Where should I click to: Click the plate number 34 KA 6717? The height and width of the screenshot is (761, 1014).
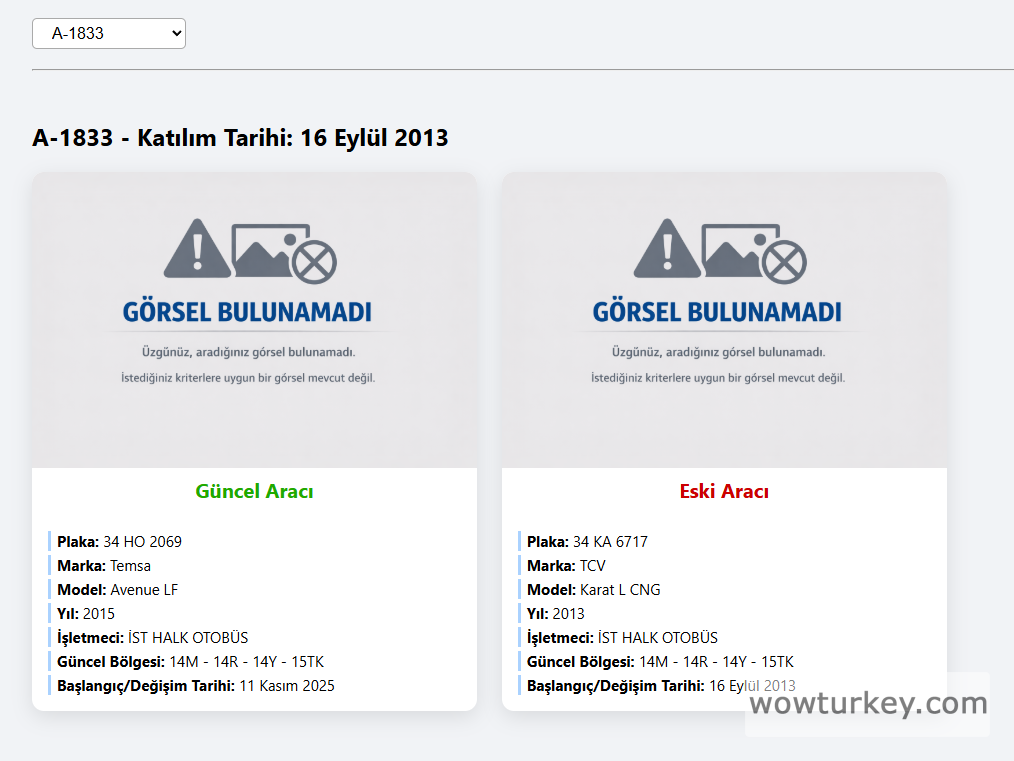tap(611, 541)
